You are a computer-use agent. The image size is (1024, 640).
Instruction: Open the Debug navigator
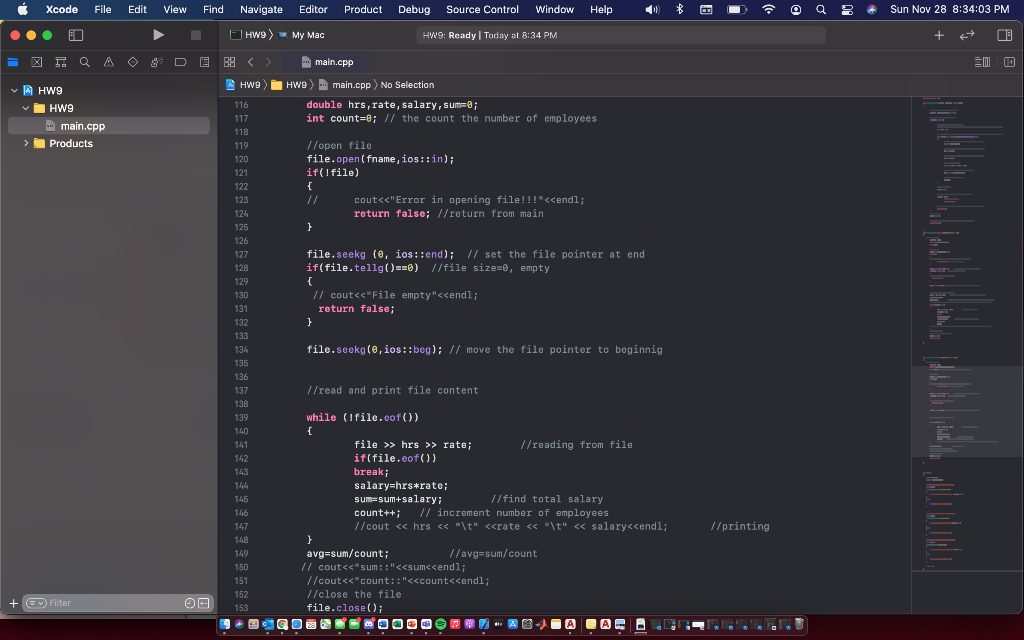pyautogui.click(x=157, y=62)
